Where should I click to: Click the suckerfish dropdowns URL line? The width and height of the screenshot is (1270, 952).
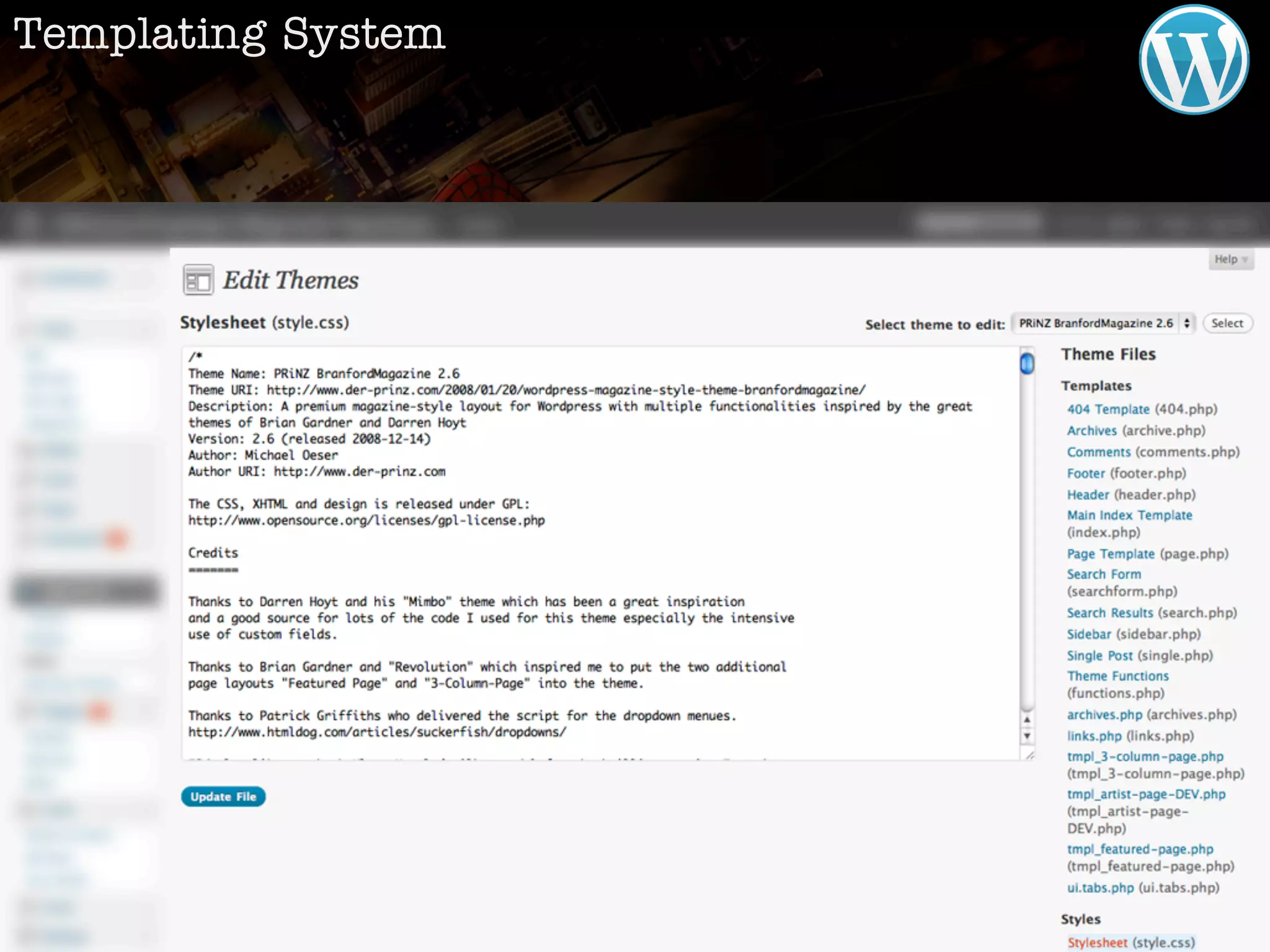(377, 732)
